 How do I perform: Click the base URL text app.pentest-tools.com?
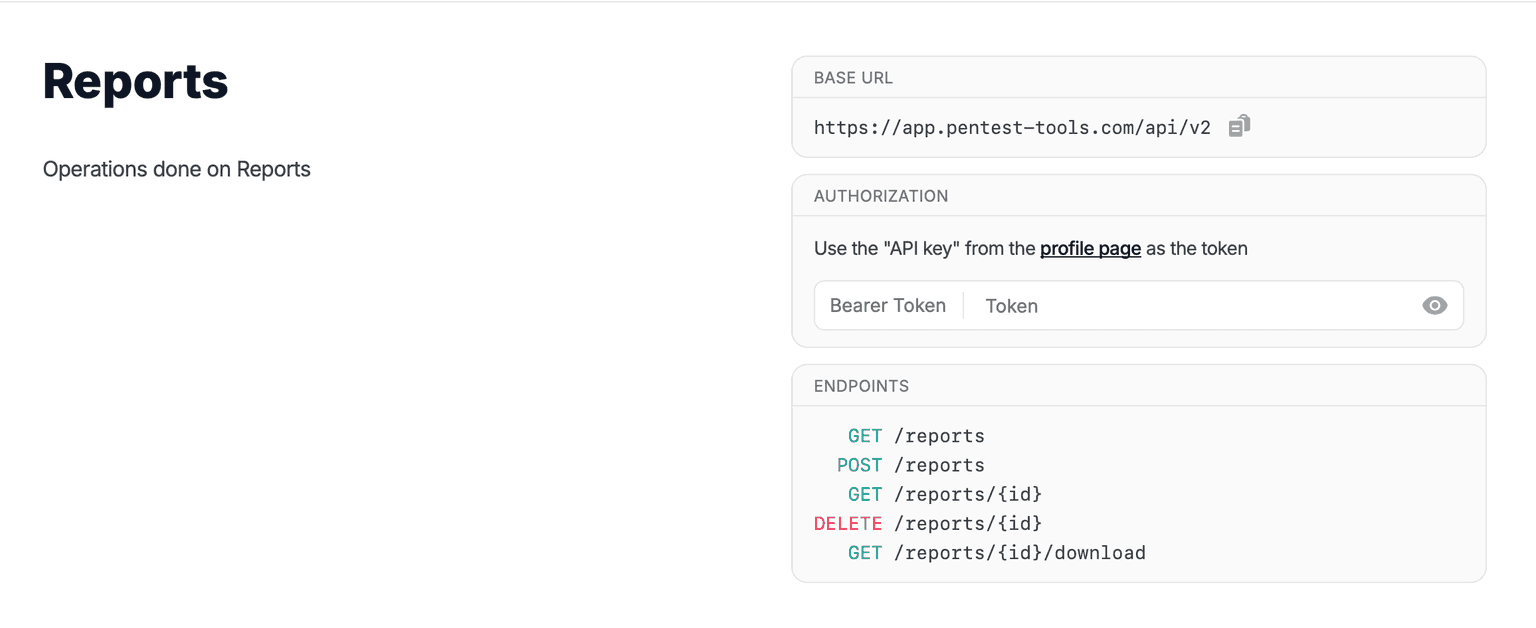coord(1011,127)
